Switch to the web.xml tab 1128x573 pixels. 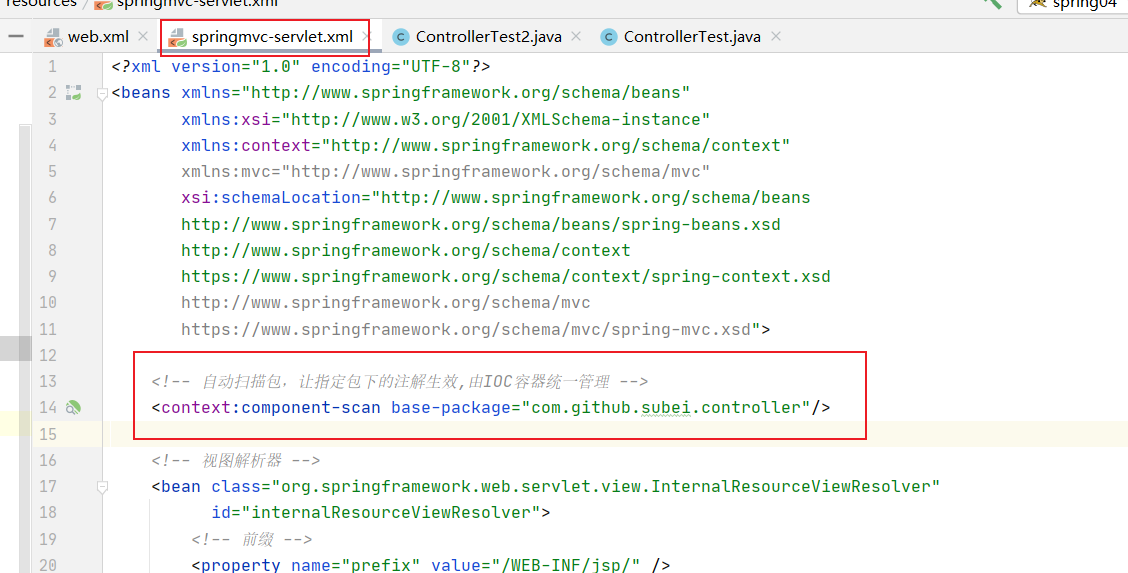(x=97, y=37)
